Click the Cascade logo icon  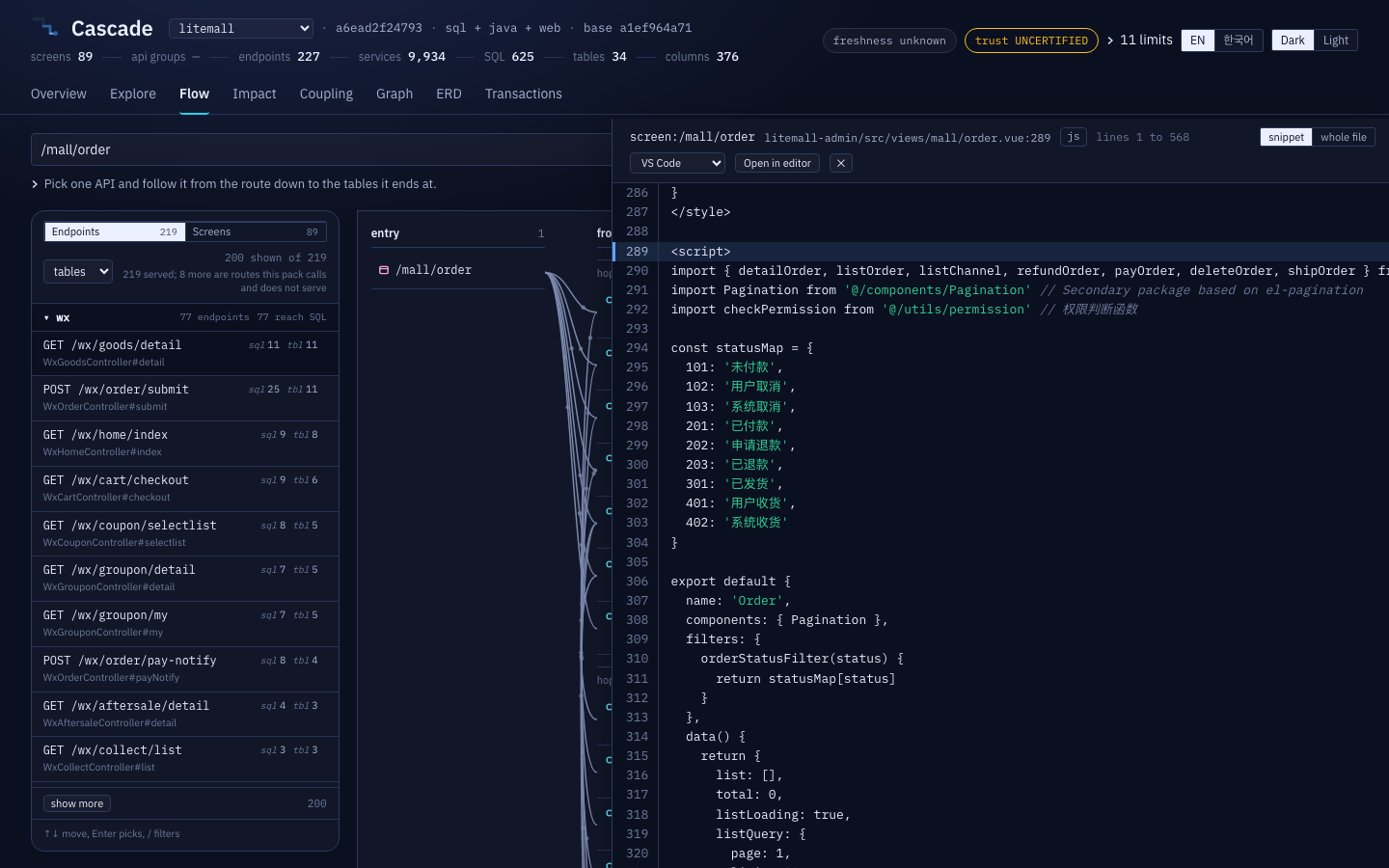(45, 27)
